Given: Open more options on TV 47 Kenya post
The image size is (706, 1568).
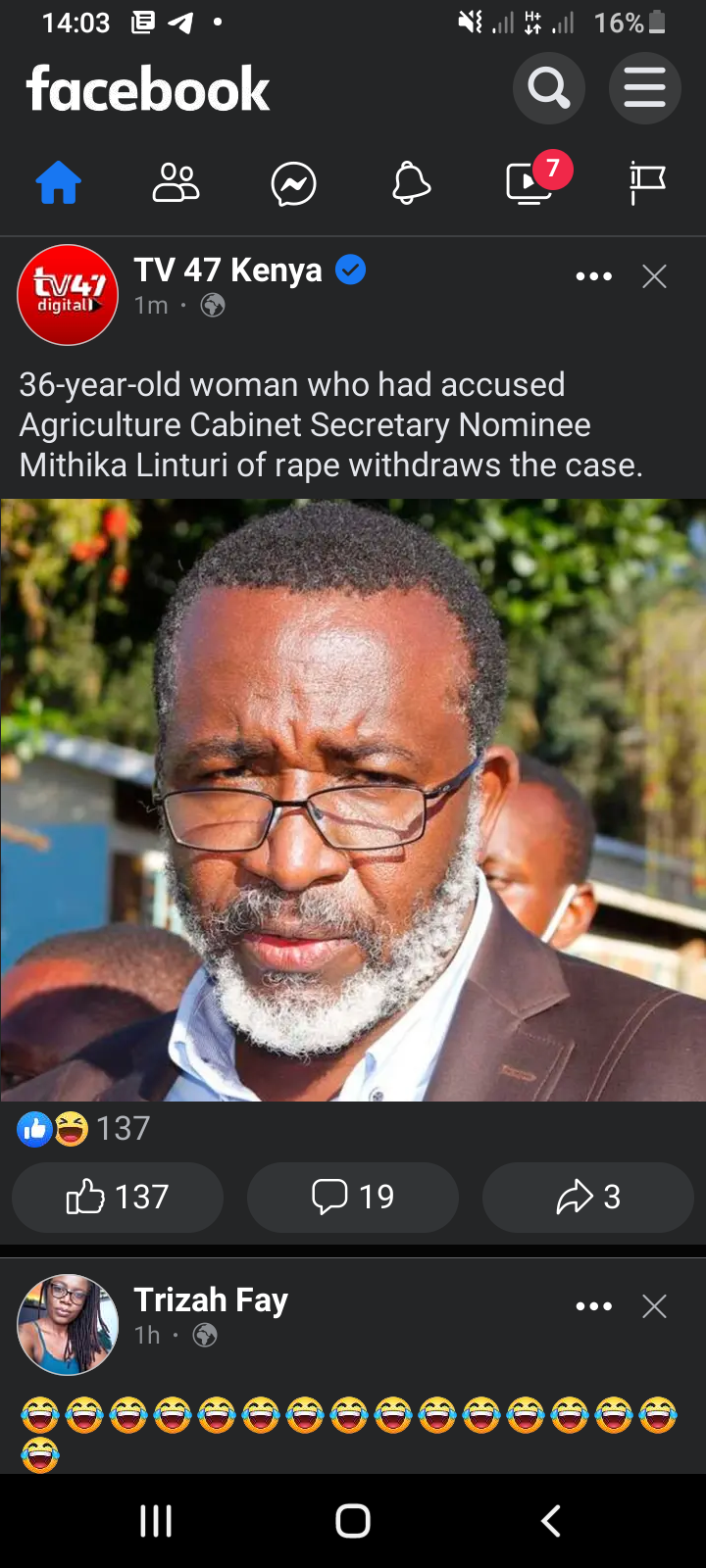Looking at the screenshot, I should tap(593, 276).
